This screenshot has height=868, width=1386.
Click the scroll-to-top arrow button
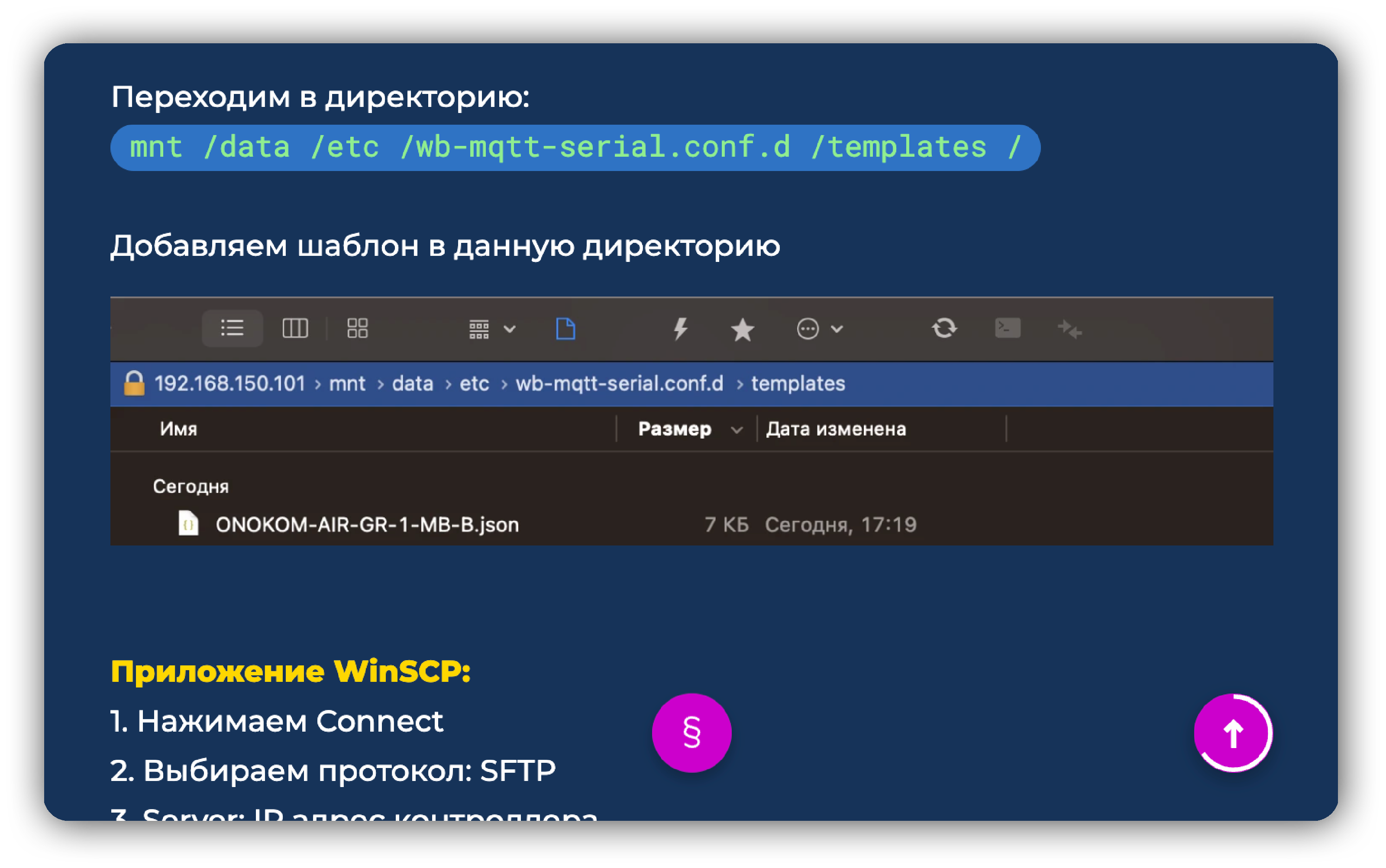[x=1232, y=733]
